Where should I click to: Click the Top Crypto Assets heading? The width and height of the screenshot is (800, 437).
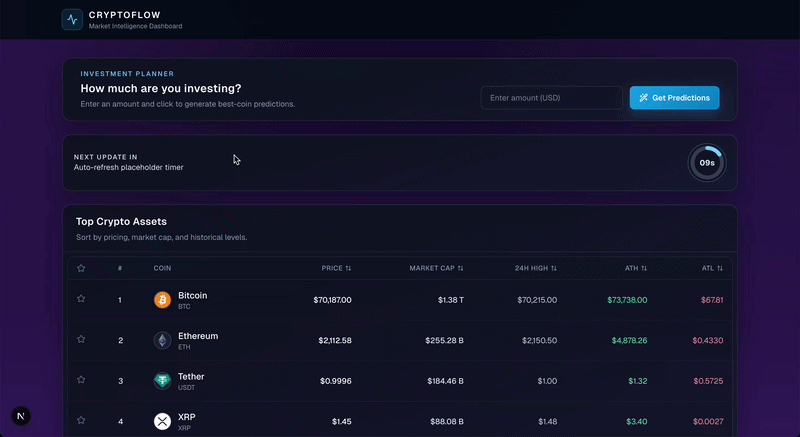click(x=121, y=221)
